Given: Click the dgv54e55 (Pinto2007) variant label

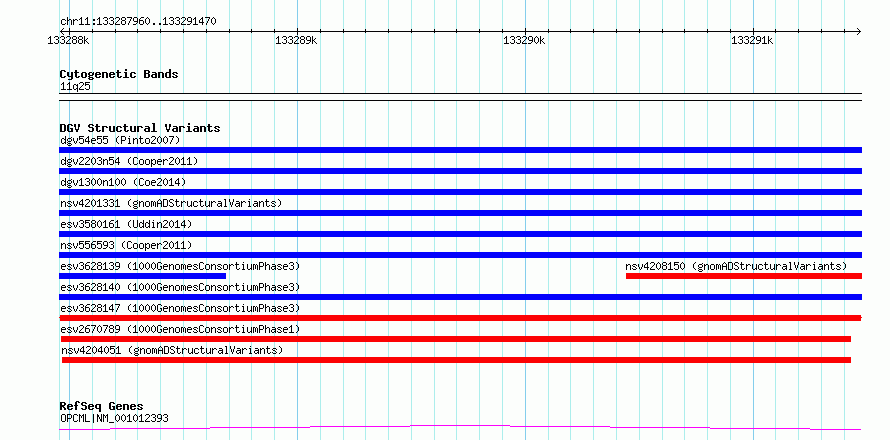Looking at the screenshot, I should (x=120, y=140).
